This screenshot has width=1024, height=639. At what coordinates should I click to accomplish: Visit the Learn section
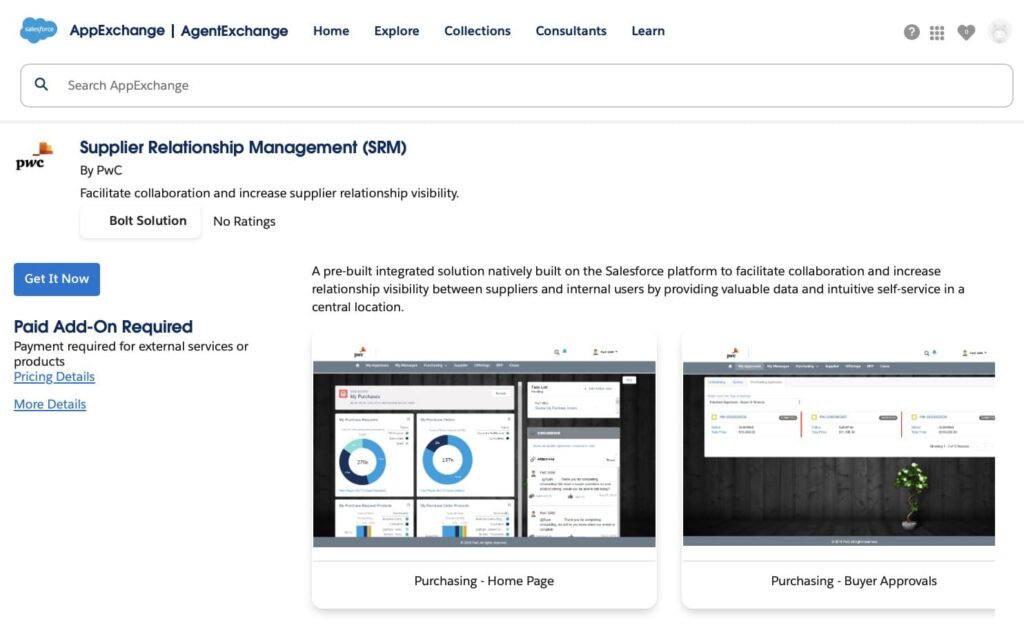[648, 31]
